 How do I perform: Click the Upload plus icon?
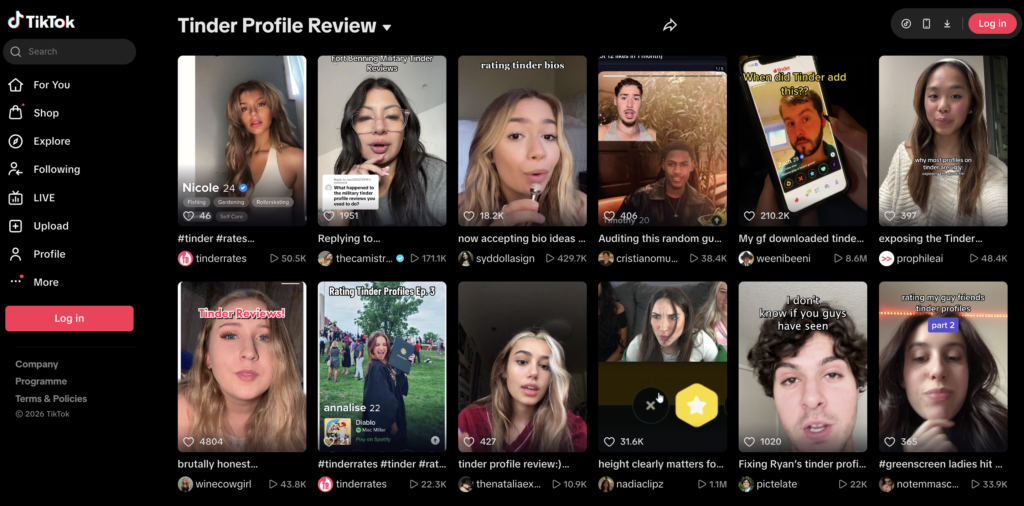click(x=16, y=226)
